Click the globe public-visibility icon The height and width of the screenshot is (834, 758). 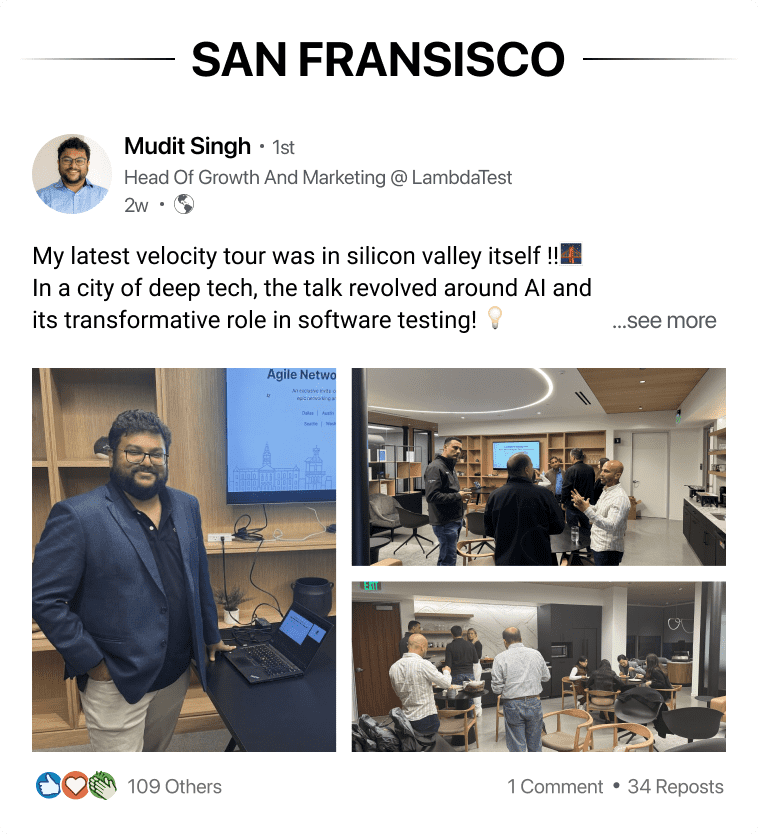(184, 204)
